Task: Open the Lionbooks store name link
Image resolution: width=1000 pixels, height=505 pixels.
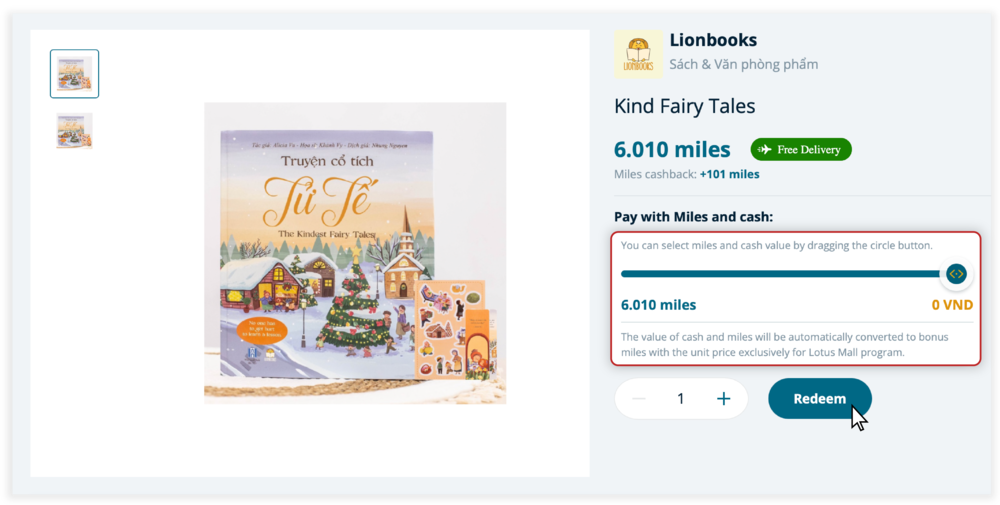Action: [x=713, y=41]
